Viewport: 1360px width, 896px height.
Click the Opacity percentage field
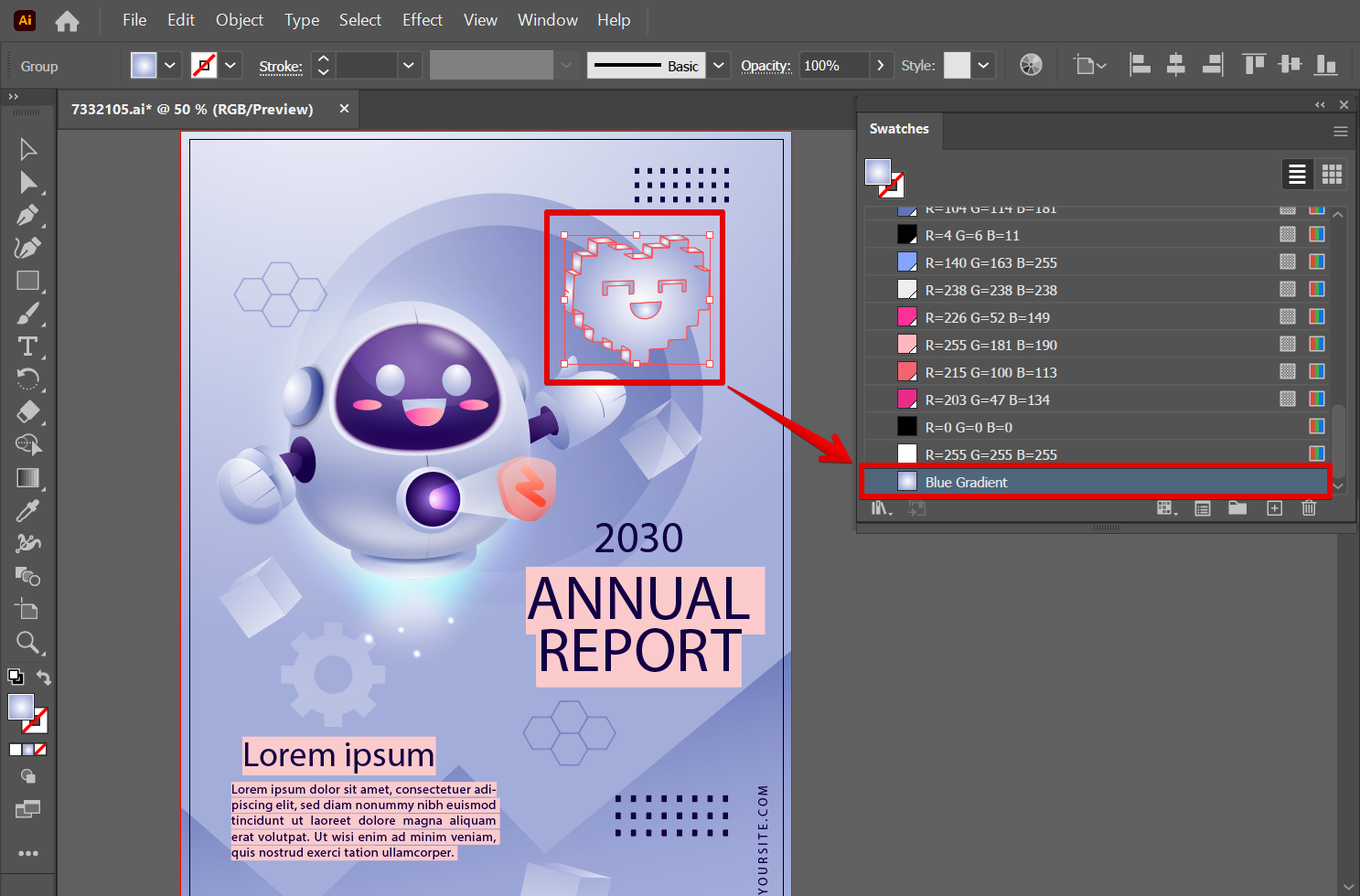point(832,66)
